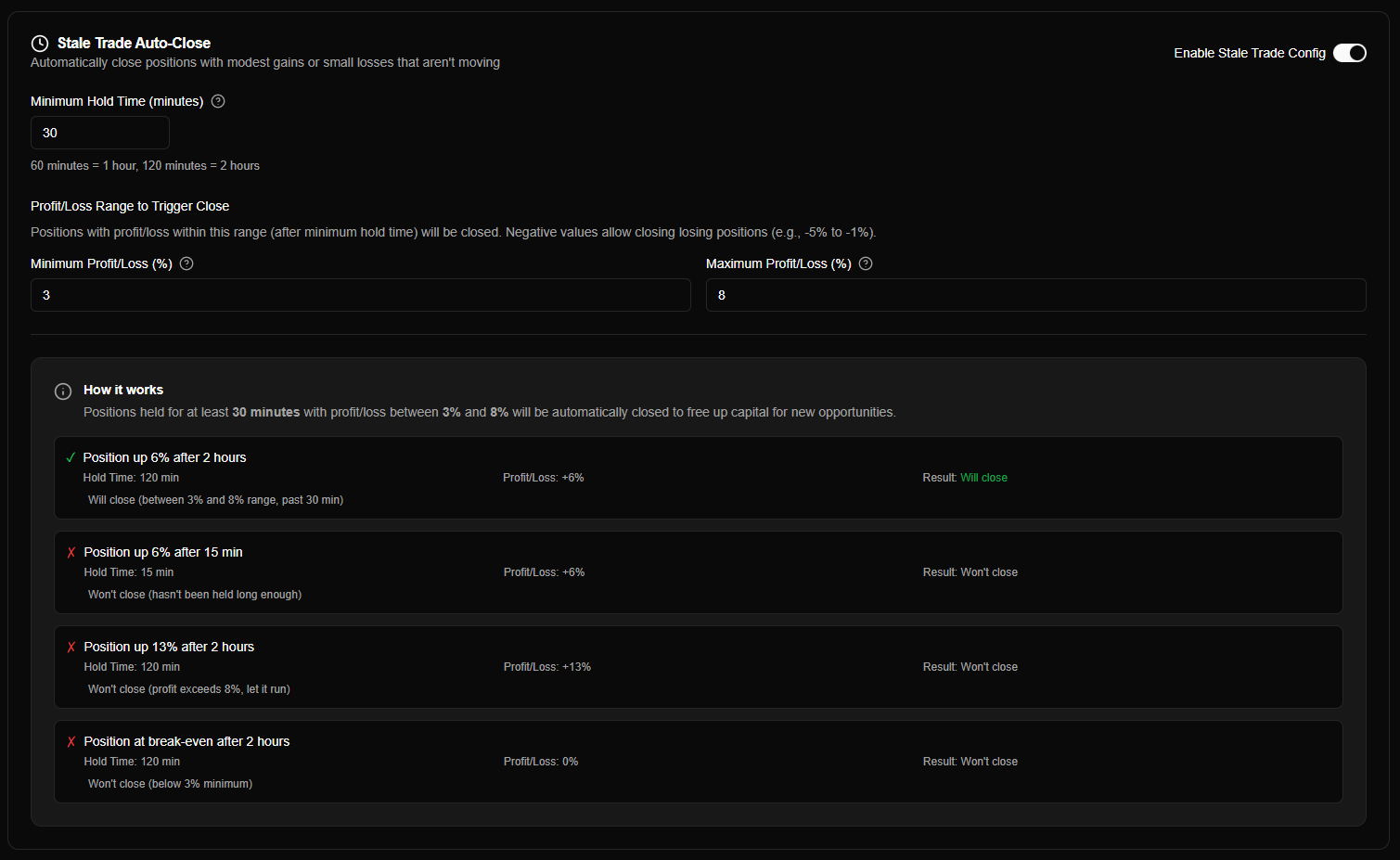Click the red X beside Position up 6% after 15 min
1400x860 pixels.
pos(71,551)
